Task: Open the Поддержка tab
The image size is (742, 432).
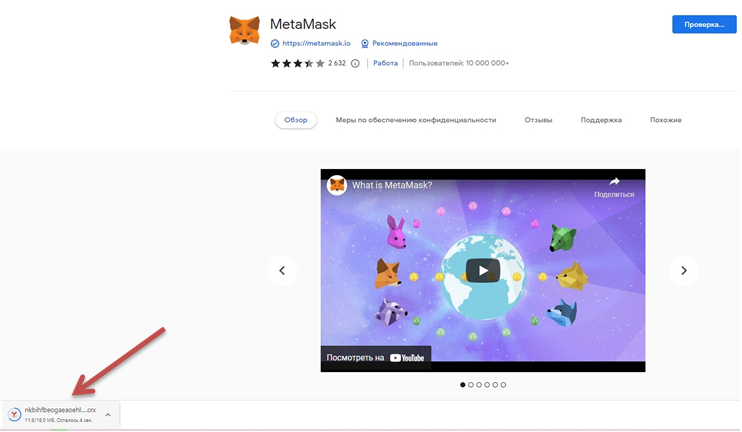Action: tap(601, 120)
